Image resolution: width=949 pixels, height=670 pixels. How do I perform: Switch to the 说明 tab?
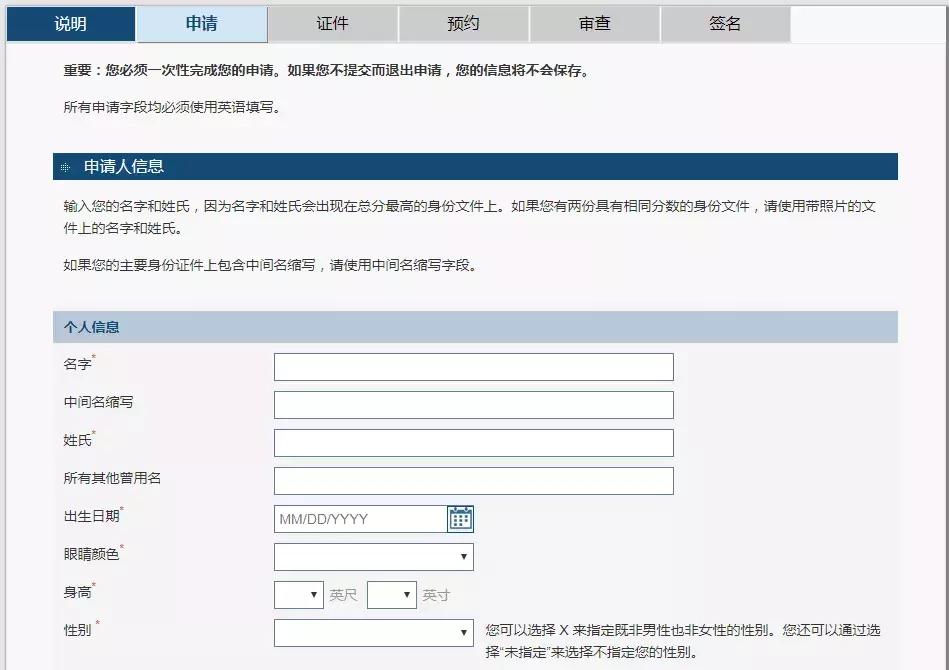click(x=68, y=20)
